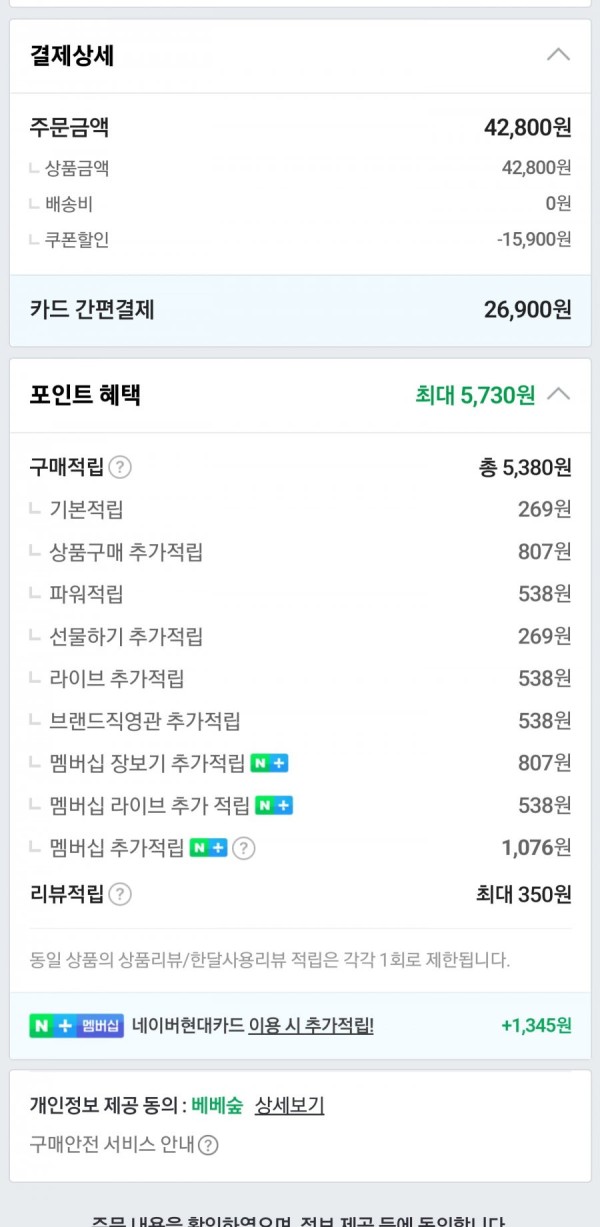Click help icon next to 구매안전 서비스 안내
Image resolution: width=600 pixels, height=1227 pixels.
coord(208,1145)
